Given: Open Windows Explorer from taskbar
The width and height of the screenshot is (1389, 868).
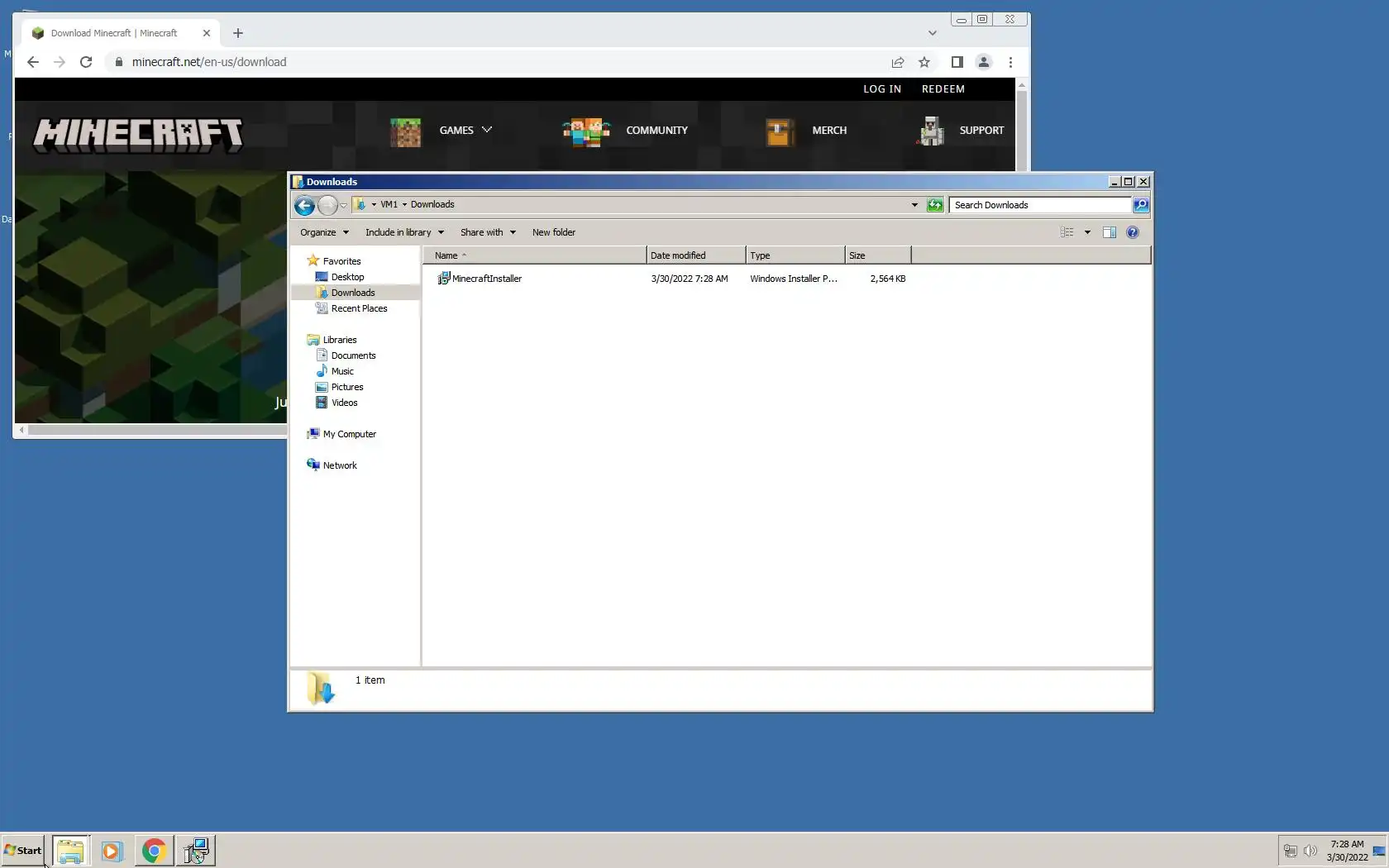Looking at the screenshot, I should [70, 851].
